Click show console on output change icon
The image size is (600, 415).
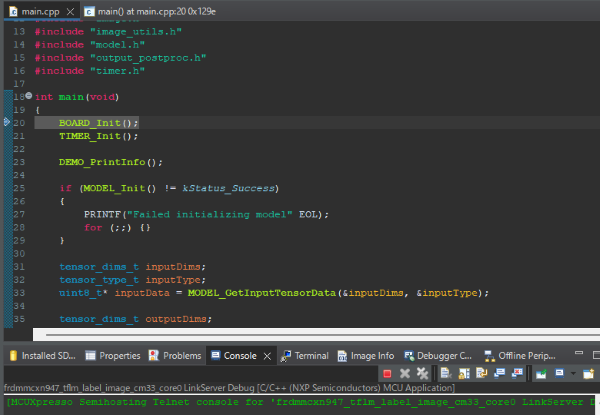(499, 373)
